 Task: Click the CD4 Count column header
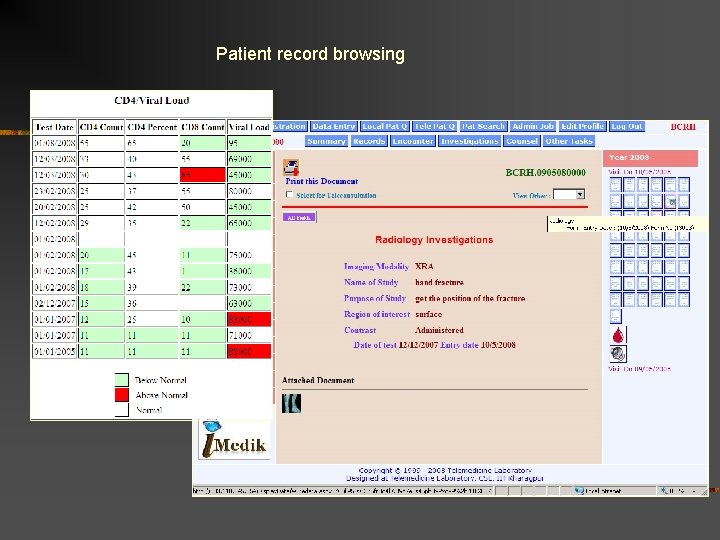pyautogui.click(x=101, y=127)
